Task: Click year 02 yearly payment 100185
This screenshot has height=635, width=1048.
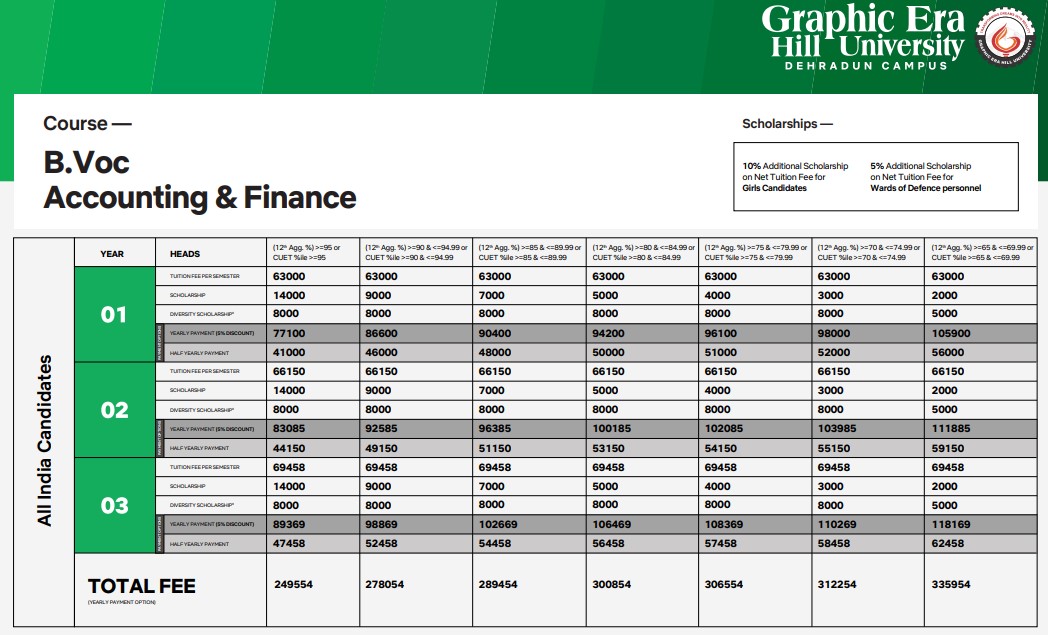Action: click(612, 428)
